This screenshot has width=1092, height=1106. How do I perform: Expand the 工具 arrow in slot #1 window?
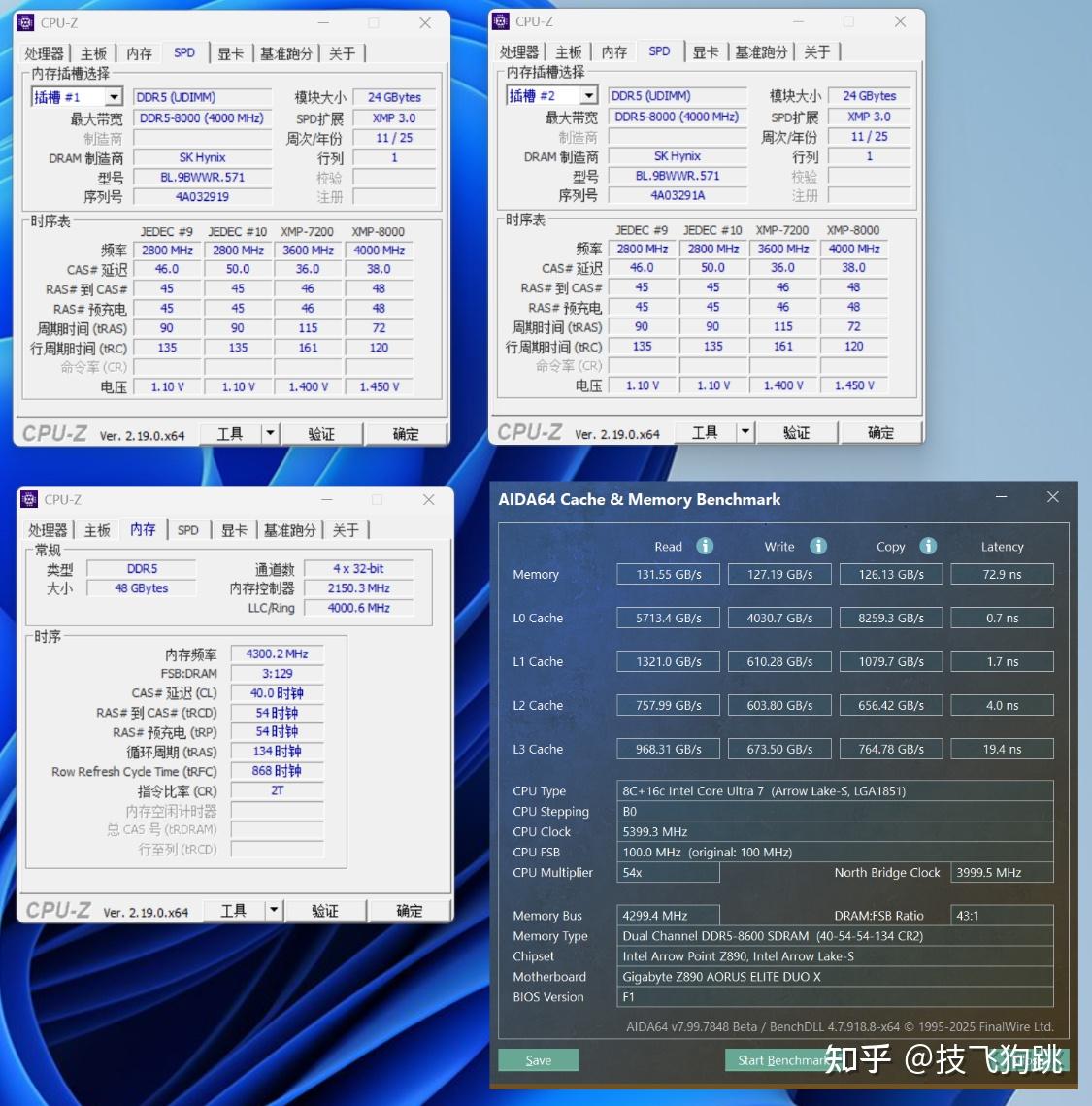[270, 433]
